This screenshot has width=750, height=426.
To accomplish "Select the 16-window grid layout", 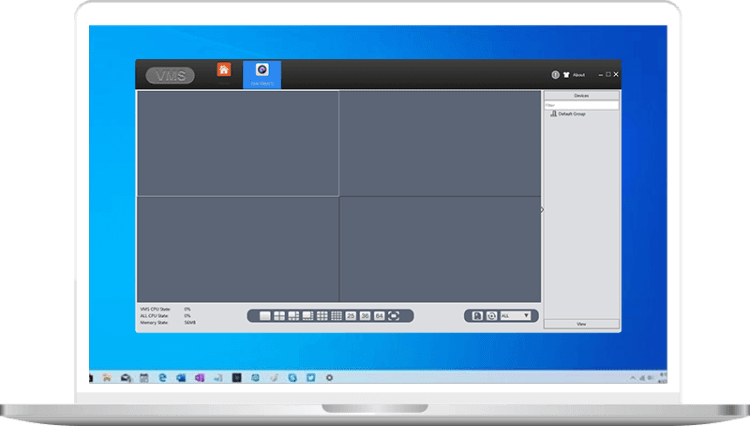I will point(337,316).
